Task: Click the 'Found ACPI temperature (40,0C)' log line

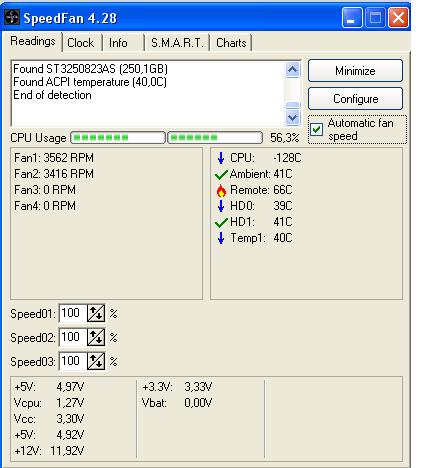Action: point(90,82)
